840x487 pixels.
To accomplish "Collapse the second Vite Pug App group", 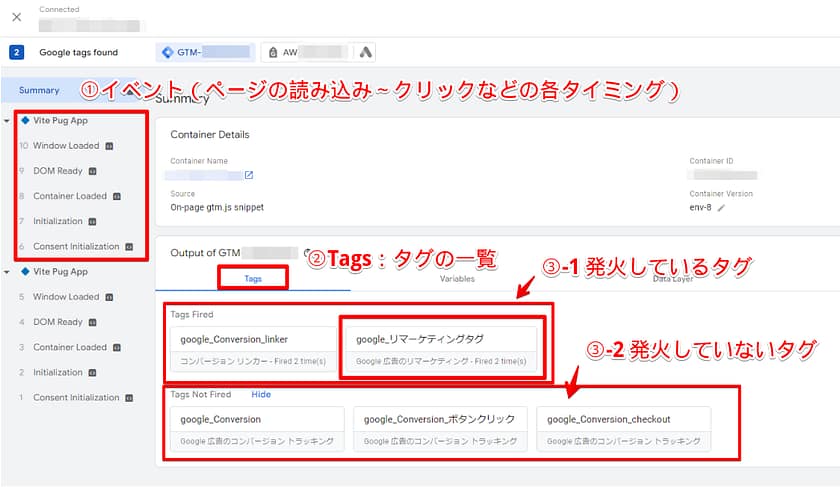I will click(8, 272).
